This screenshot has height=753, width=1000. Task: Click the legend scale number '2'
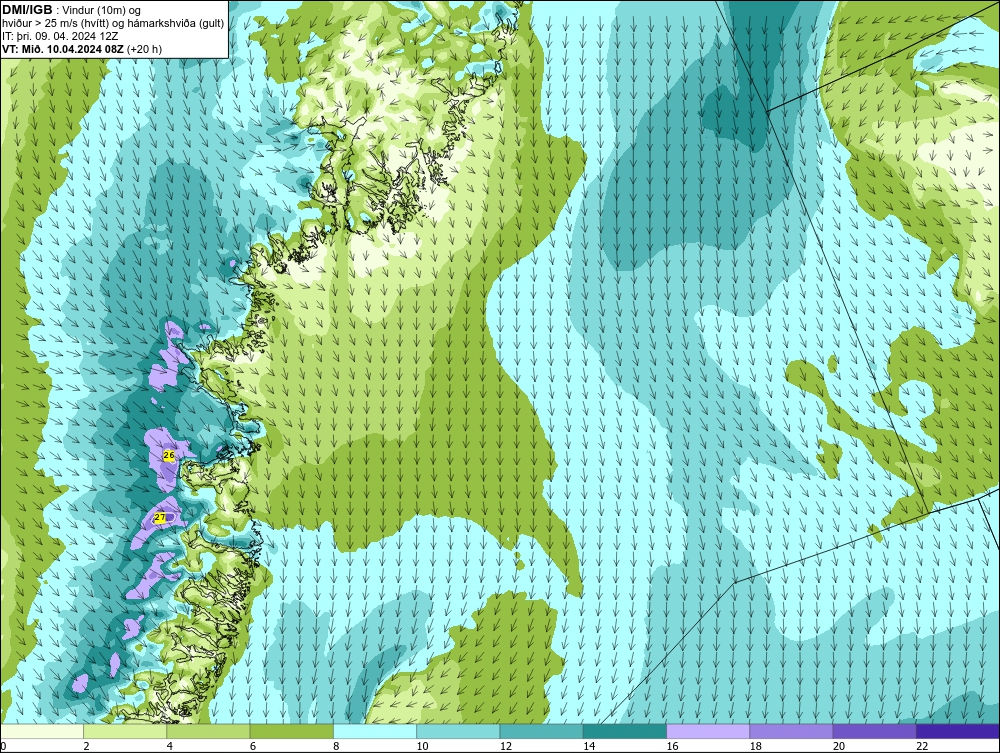coord(86,747)
